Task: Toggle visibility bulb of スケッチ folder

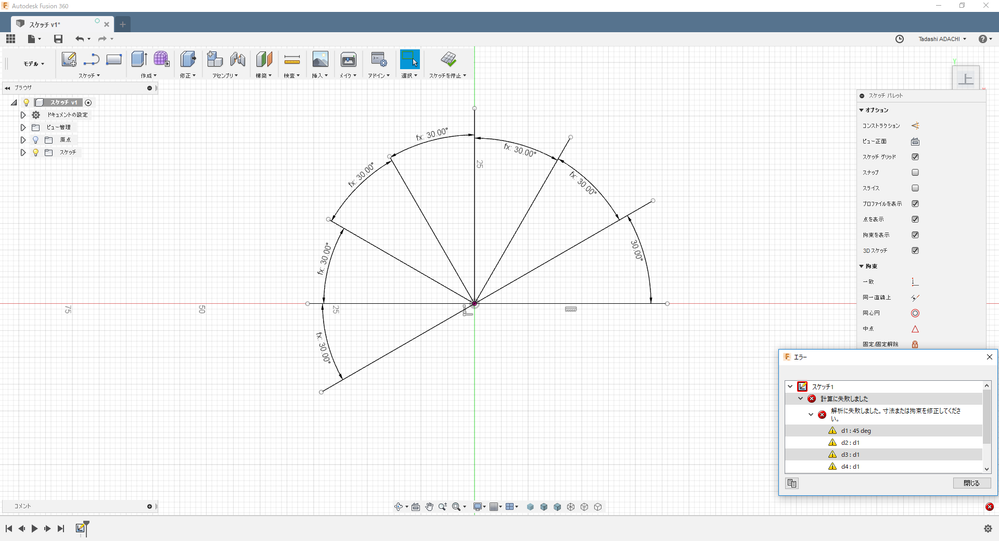Action: click(36, 152)
